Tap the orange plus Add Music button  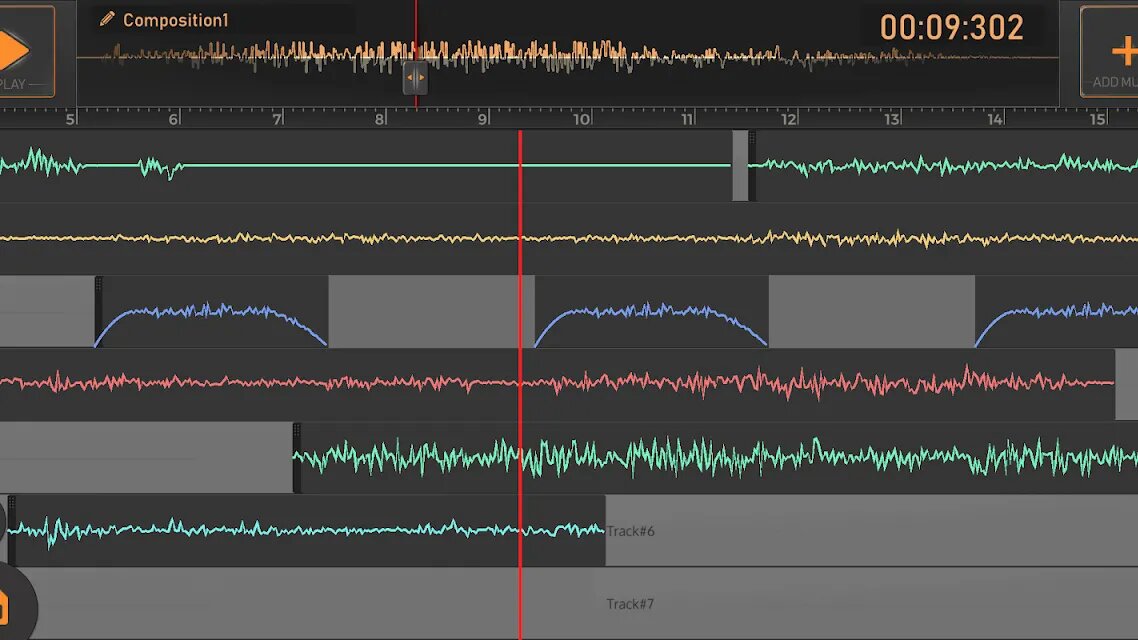[1110, 52]
